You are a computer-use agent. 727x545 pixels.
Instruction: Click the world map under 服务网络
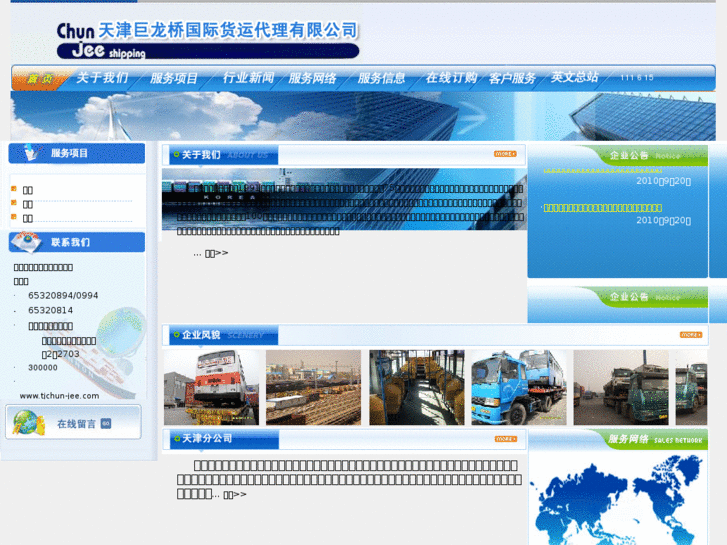click(x=618, y=499)
